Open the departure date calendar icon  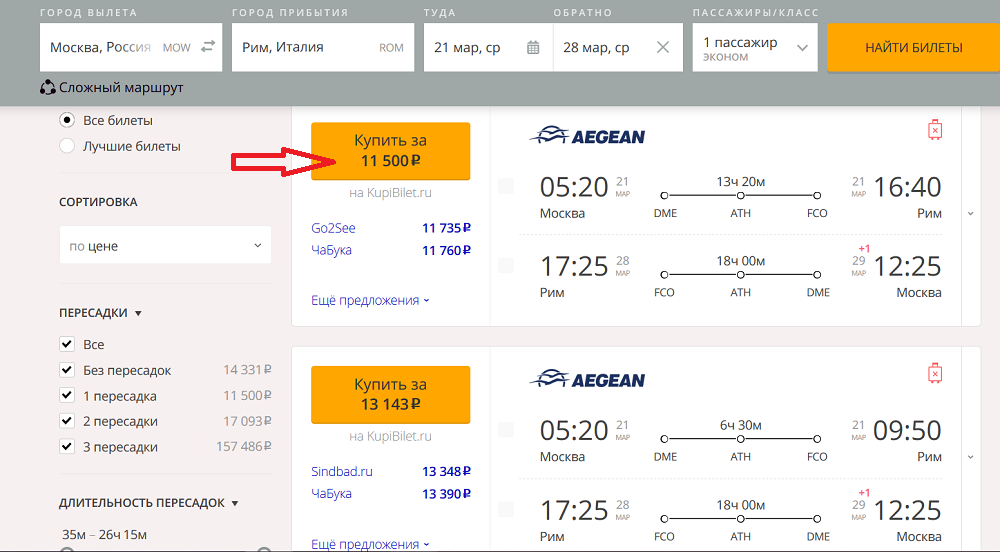533,47
